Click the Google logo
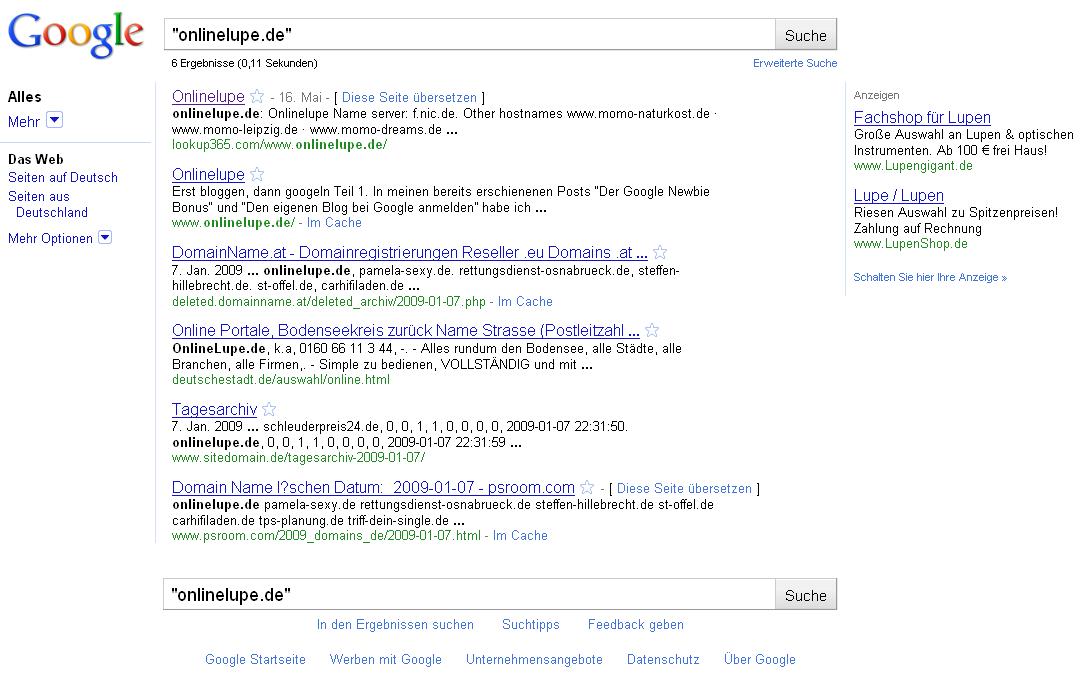1085x673 pixels. point(76,35)
